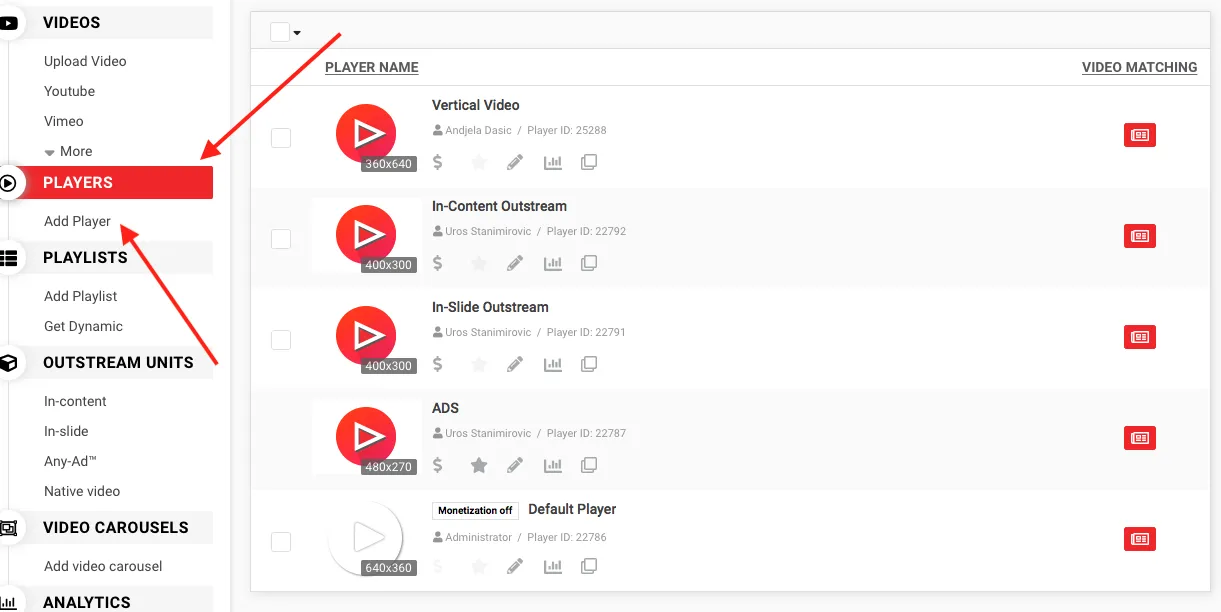Click the duplicate copy icon for Default Player
1221x612 pixels.
tap(589, 567)
